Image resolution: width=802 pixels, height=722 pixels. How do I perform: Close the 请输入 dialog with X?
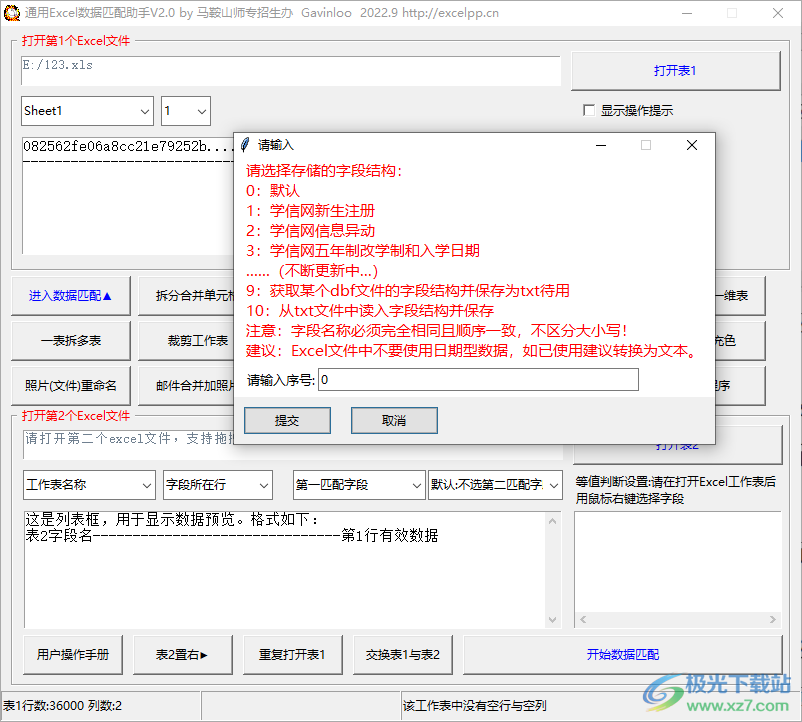[692, 145]
